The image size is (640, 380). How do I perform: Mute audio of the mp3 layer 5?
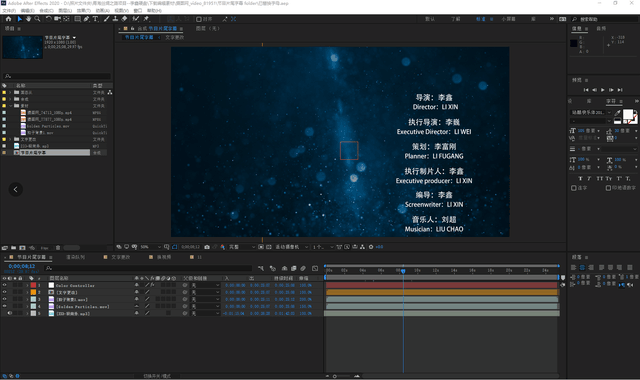(10, 313)
